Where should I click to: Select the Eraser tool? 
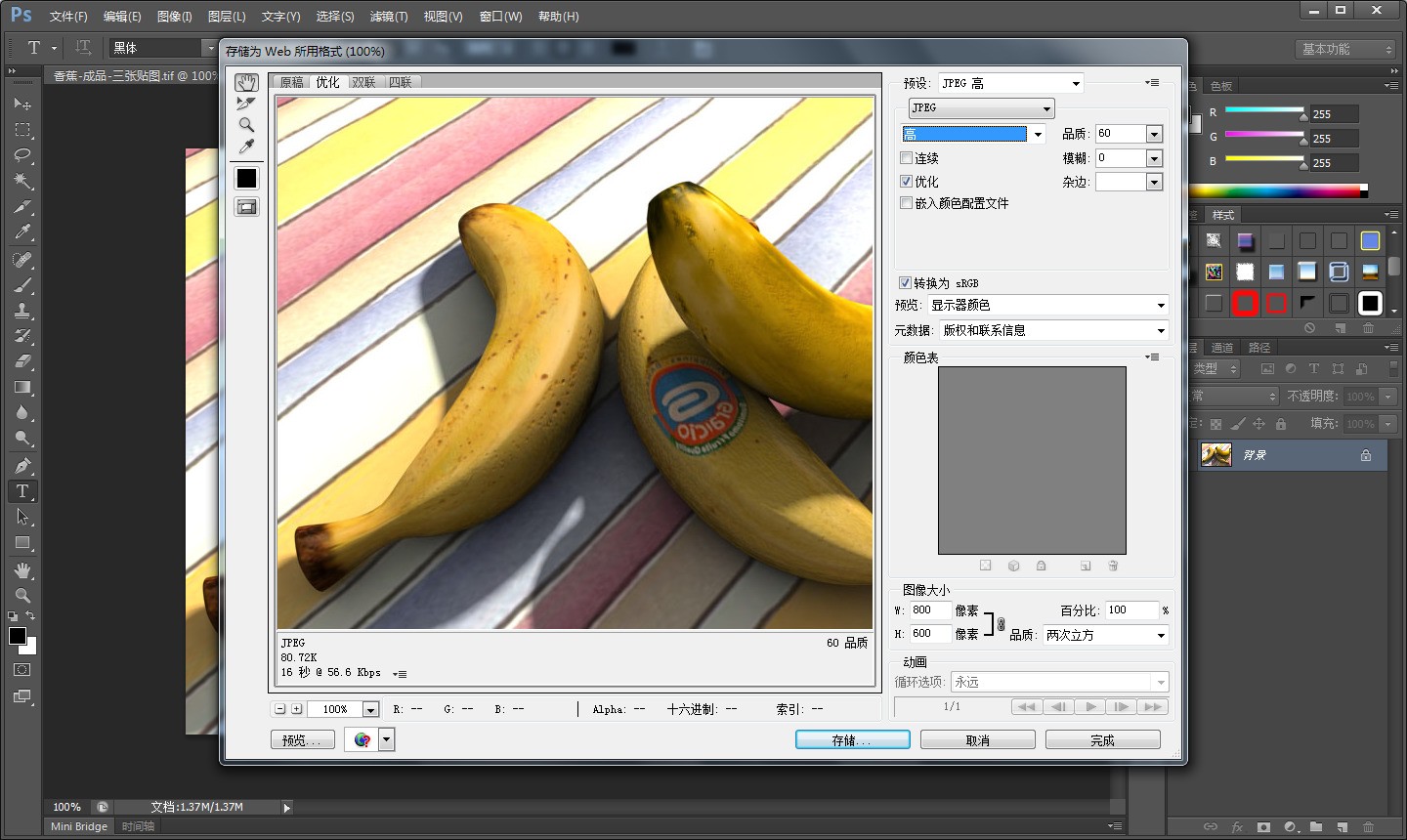click(x=22, y=361)
